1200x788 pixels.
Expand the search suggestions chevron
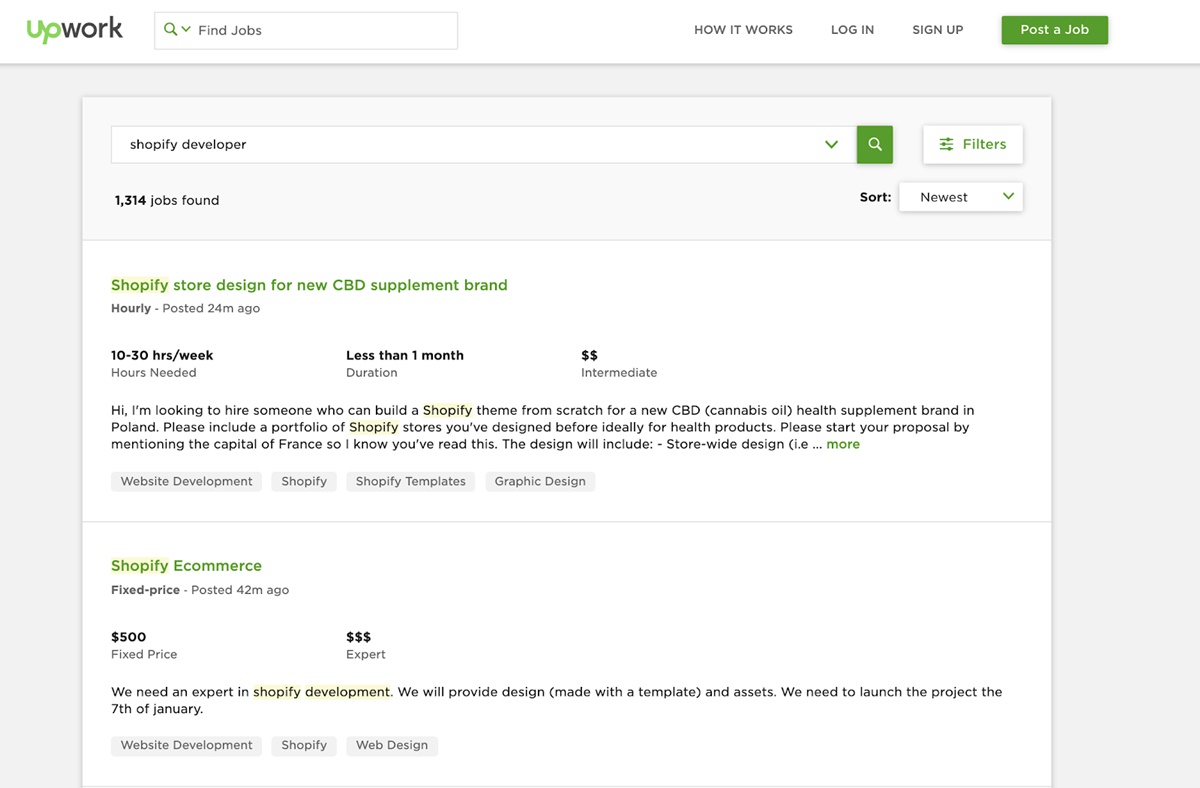(831, 144)
